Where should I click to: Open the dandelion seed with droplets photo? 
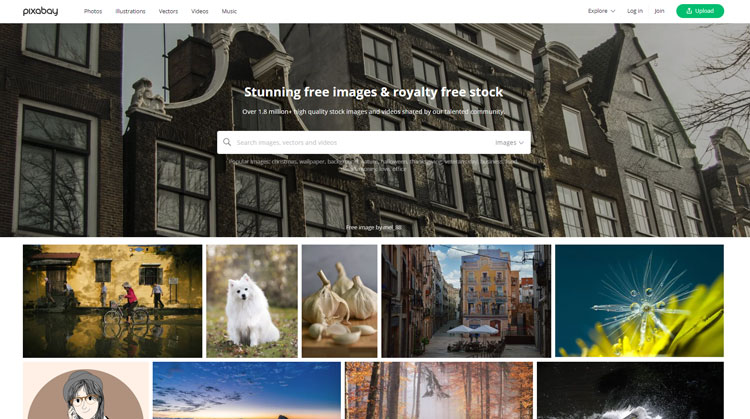pos(639,301)
